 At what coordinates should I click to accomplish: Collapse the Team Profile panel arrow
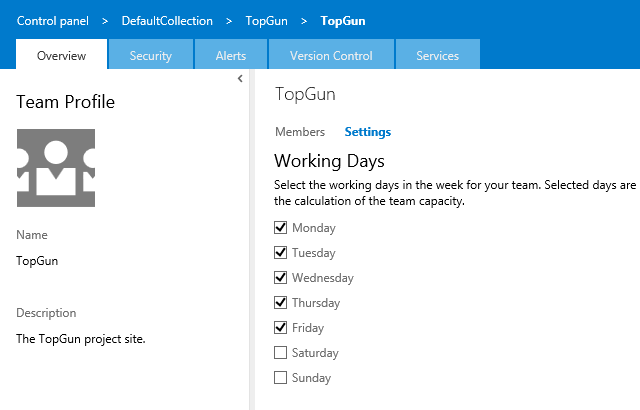(240, 79)
